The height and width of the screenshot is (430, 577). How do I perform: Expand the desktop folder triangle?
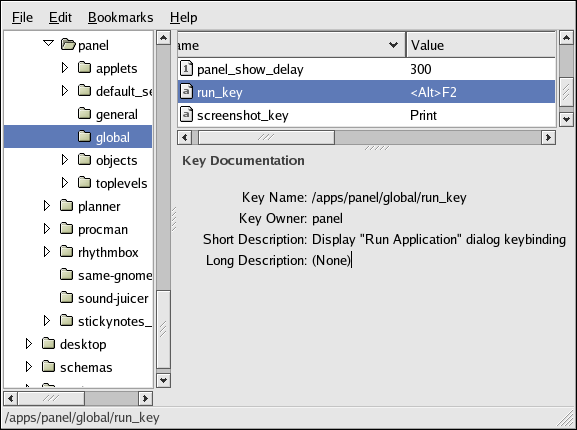[29, 344]
